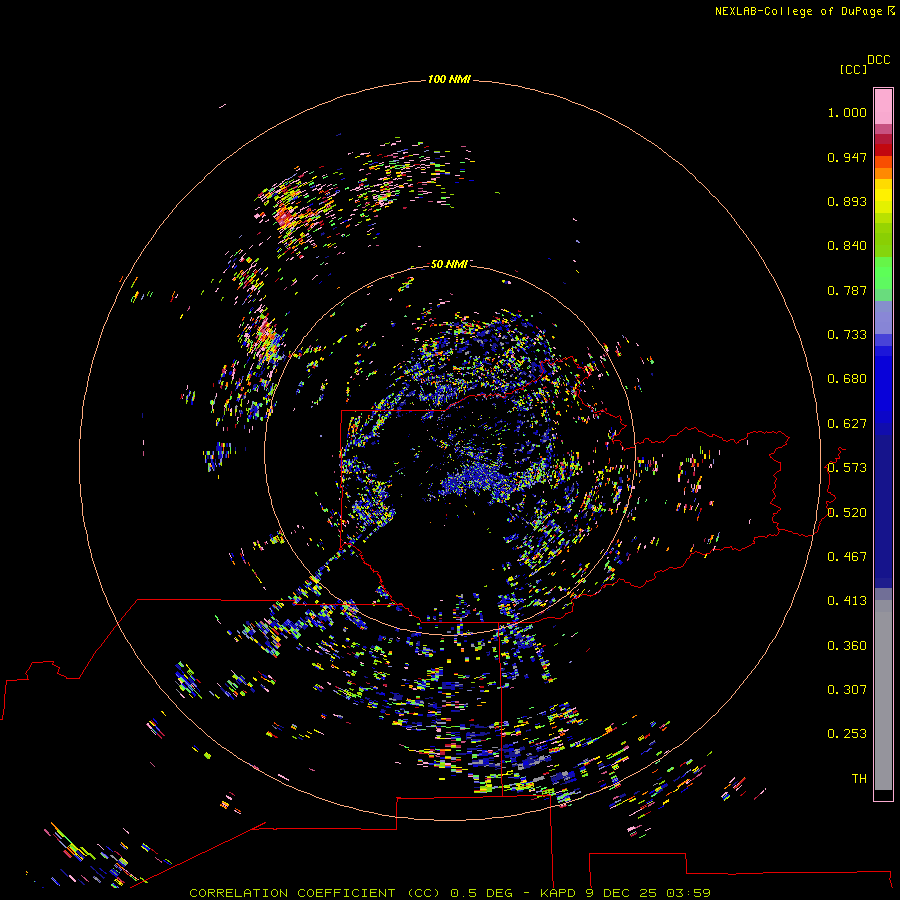Choose the yellow segment near 0.893
Viewport: 900px width, 900px height.
coord(883,195)
